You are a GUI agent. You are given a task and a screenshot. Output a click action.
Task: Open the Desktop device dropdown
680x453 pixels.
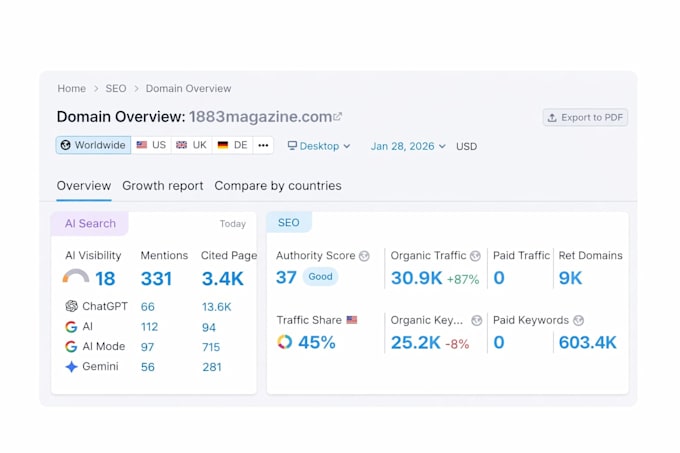pos(319,146)
